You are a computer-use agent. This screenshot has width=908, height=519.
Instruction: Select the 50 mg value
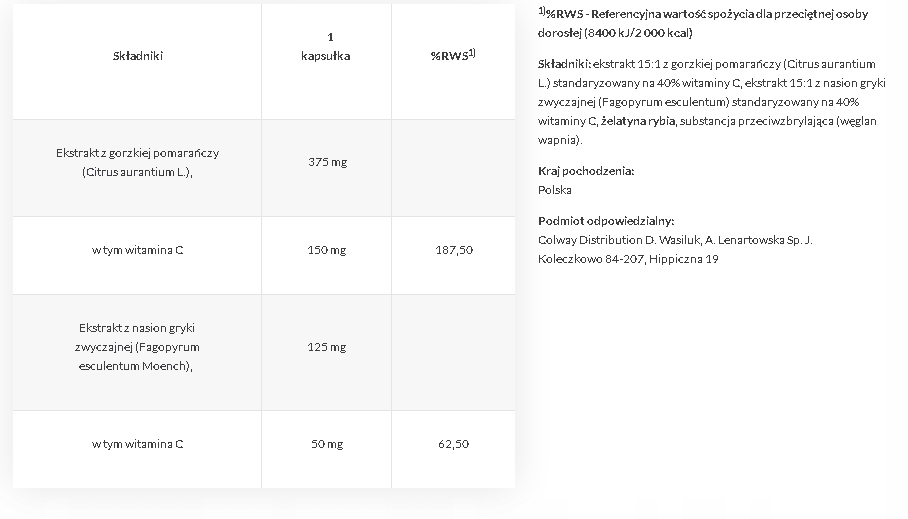coord(327,444)
